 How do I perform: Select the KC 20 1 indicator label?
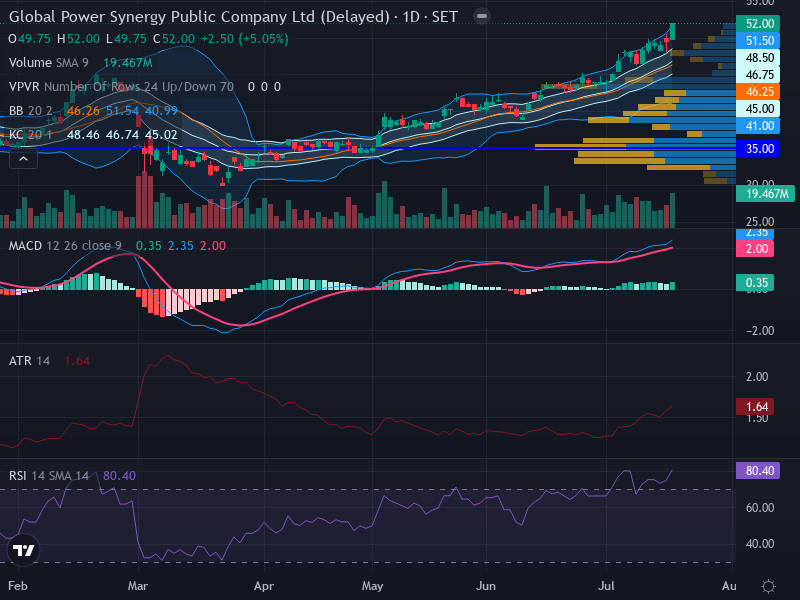[x=31, y=135]
